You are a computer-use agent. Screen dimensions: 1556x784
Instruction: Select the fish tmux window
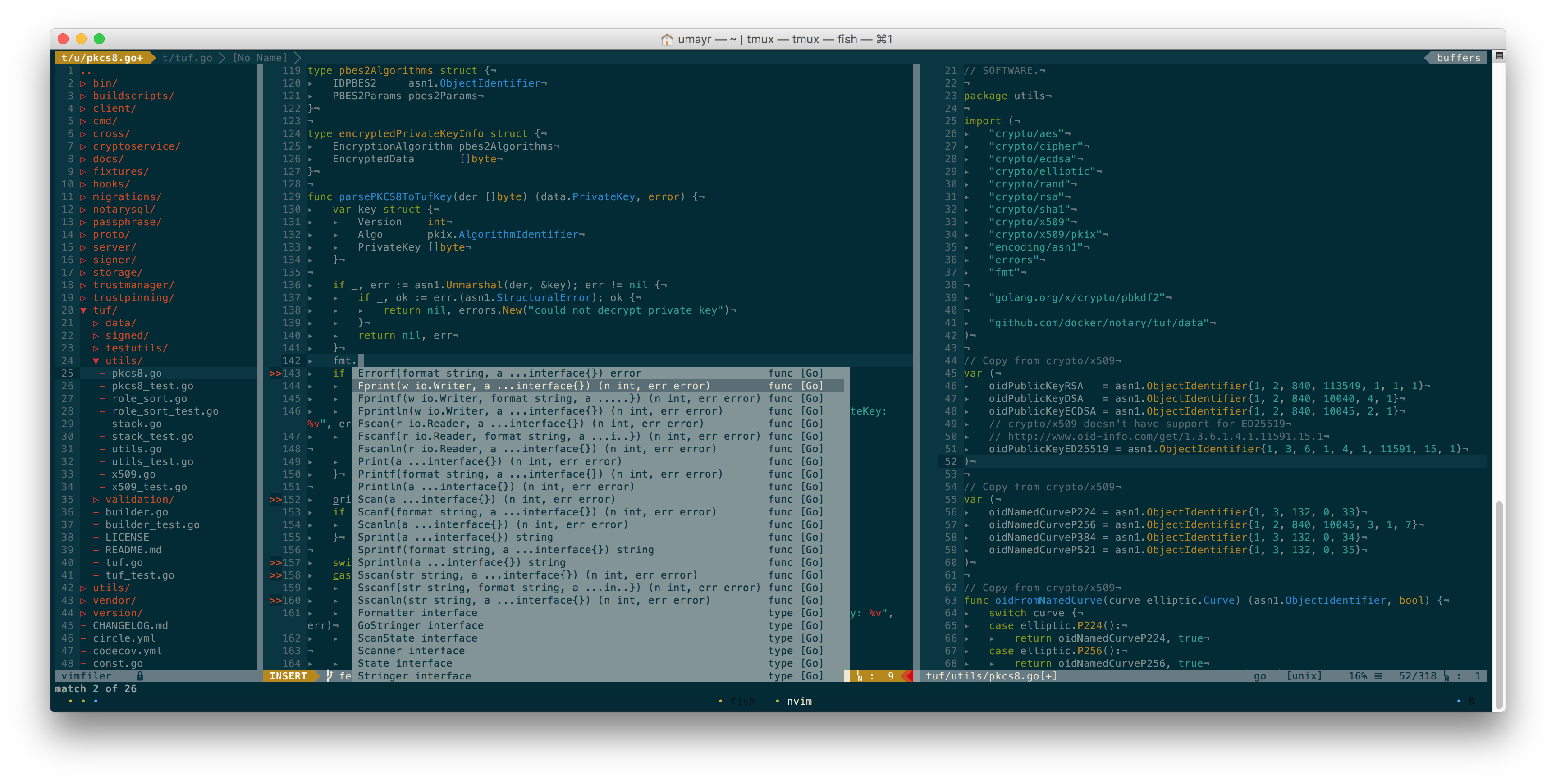(x=742, y=701)
